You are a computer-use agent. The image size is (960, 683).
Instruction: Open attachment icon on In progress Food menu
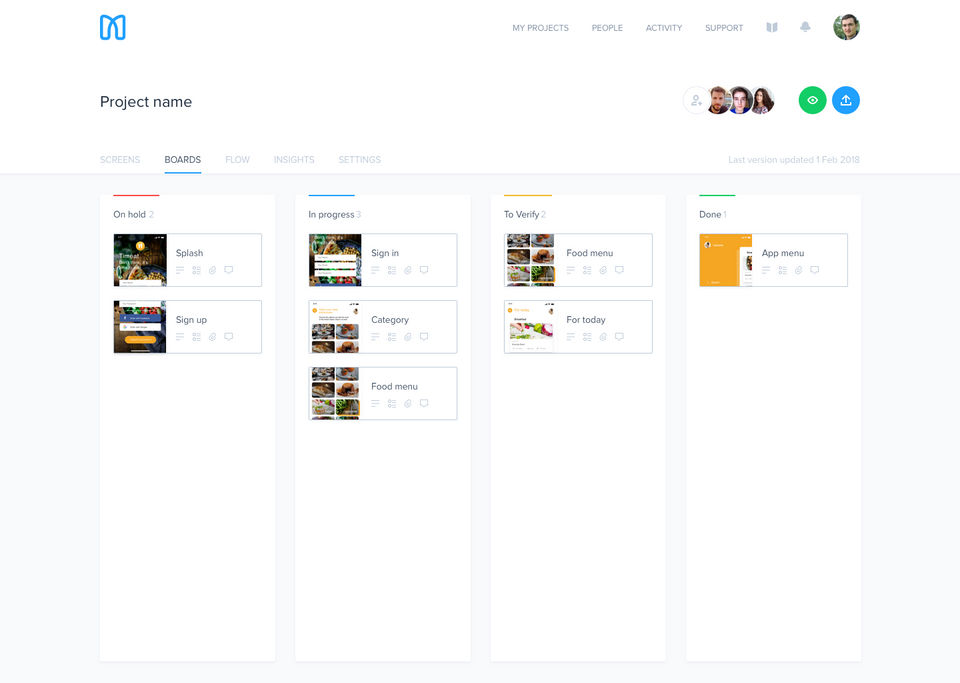pyautogui.click(x=408, y=403)
